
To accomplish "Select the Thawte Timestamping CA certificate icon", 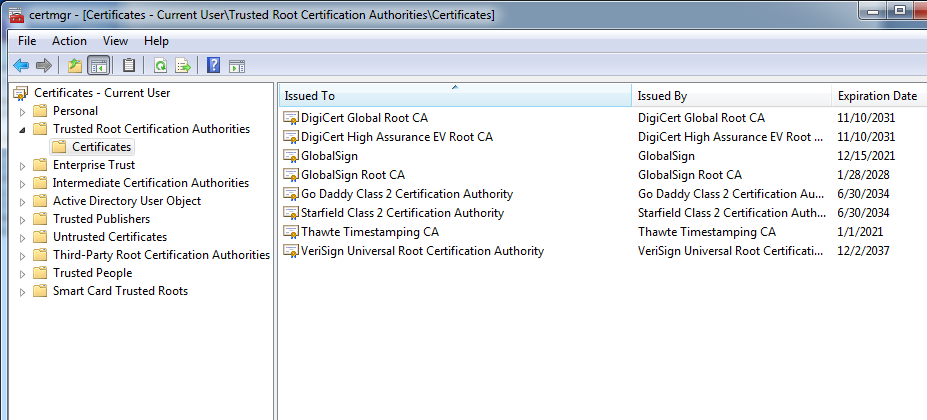I will (291, 232).
